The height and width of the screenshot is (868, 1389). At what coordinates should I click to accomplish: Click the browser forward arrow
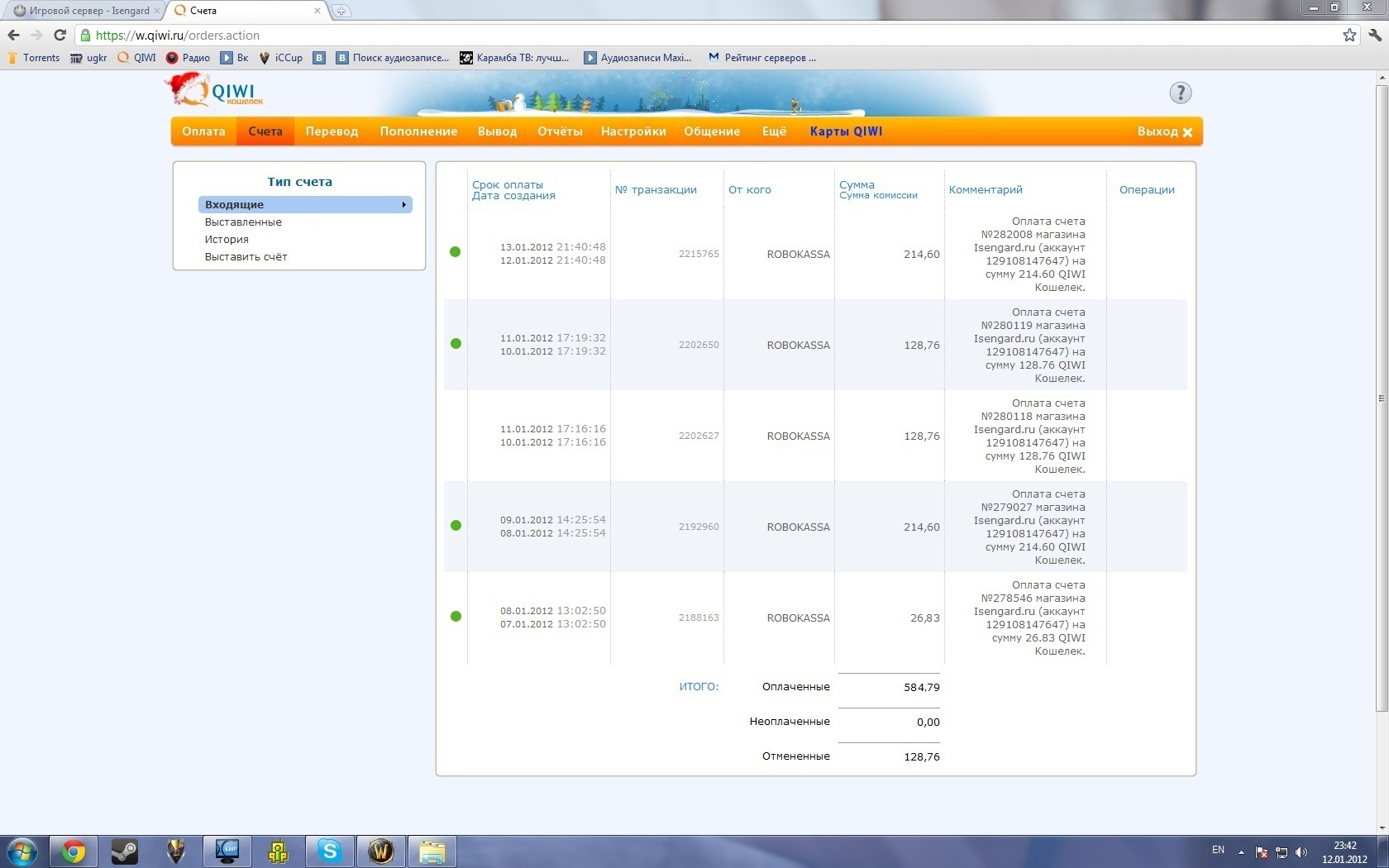[36, 35]
